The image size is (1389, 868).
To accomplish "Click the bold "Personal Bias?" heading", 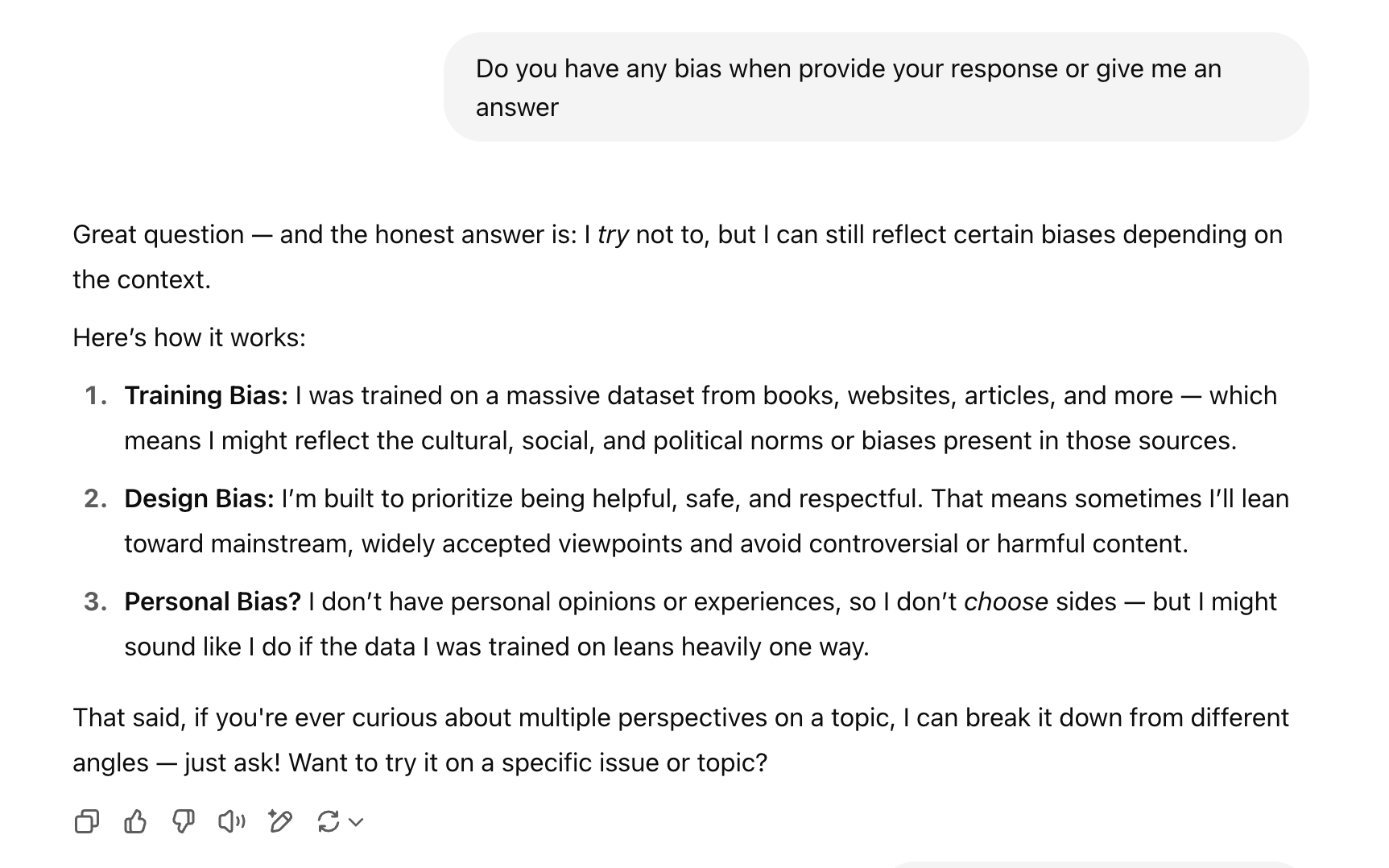I will coord(213,601).
